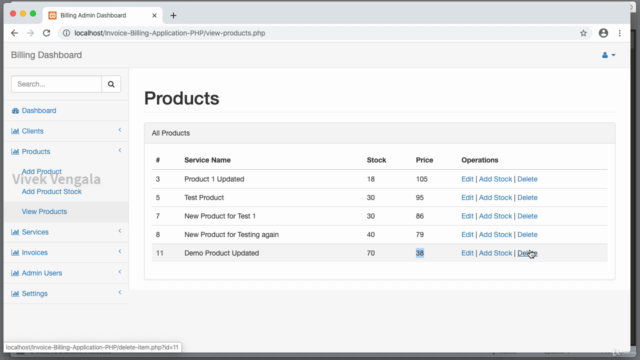The height and width of the screenshot is (360, 640).
Task: Delete Demo Product Updated
Action: (x=527, y=253)
